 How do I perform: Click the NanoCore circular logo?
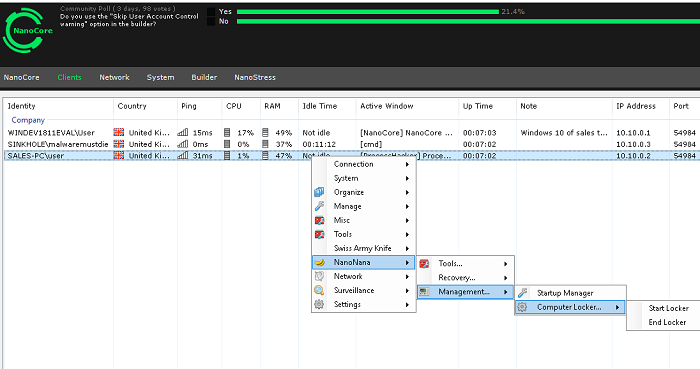[x=28, y=30]
